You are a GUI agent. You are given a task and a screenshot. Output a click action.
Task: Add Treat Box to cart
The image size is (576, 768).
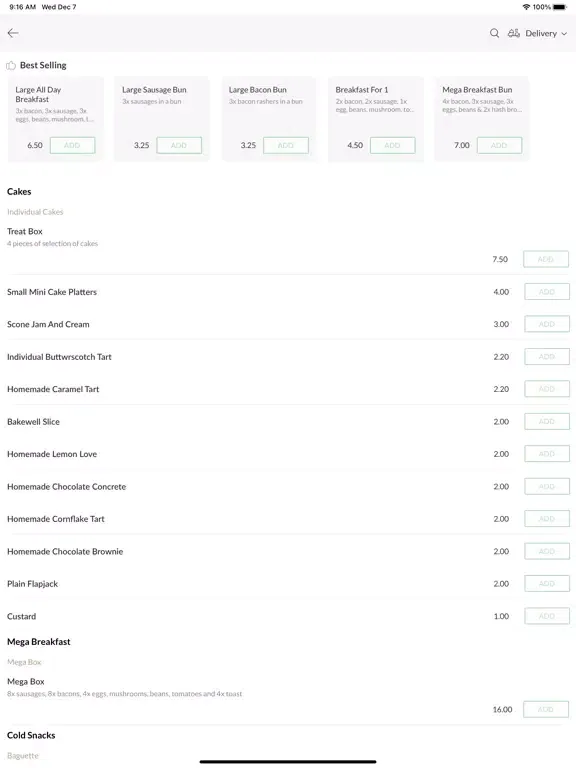[546, 259]
